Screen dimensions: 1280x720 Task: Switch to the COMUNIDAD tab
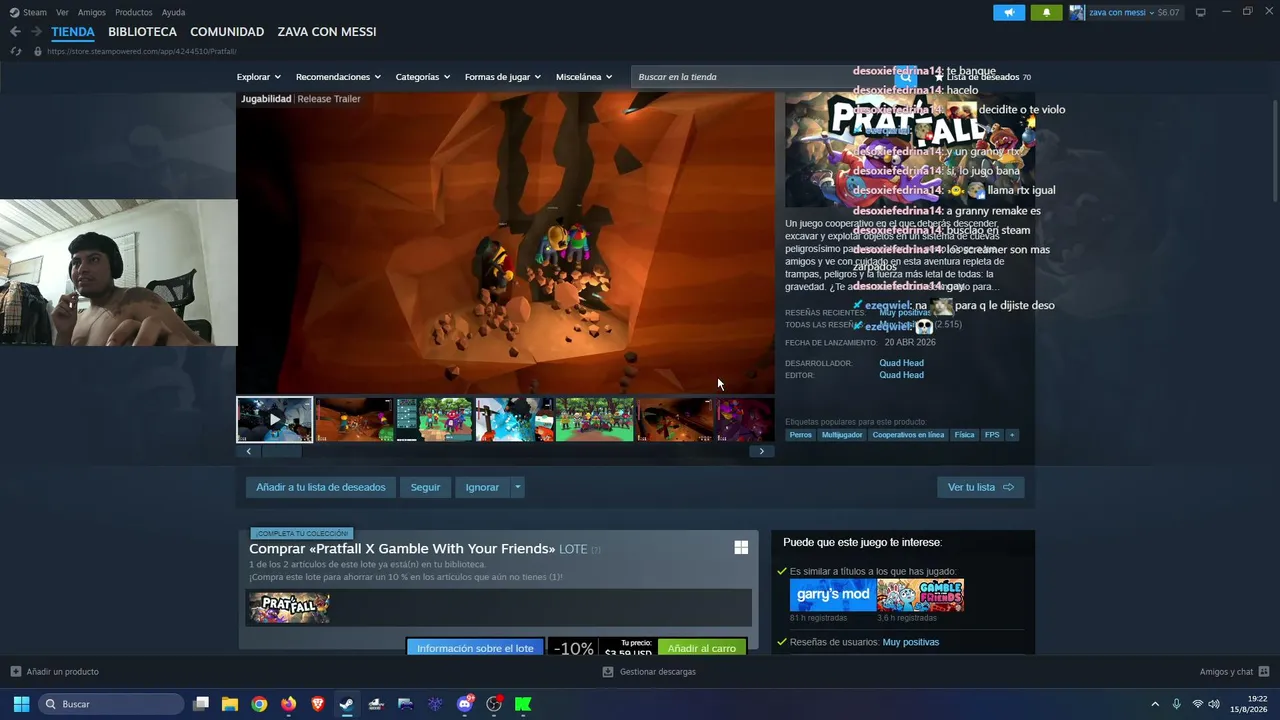(227, 32)
